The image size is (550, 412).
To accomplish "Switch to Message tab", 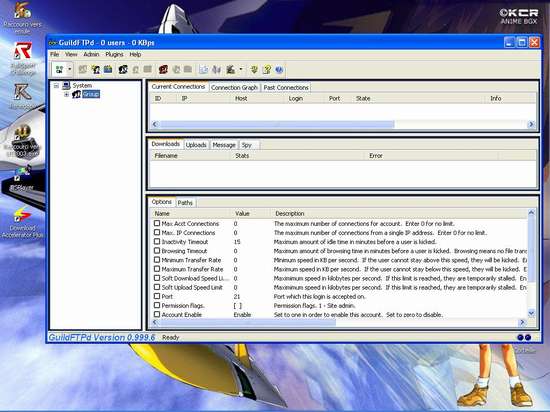I will tap(224, 145).
